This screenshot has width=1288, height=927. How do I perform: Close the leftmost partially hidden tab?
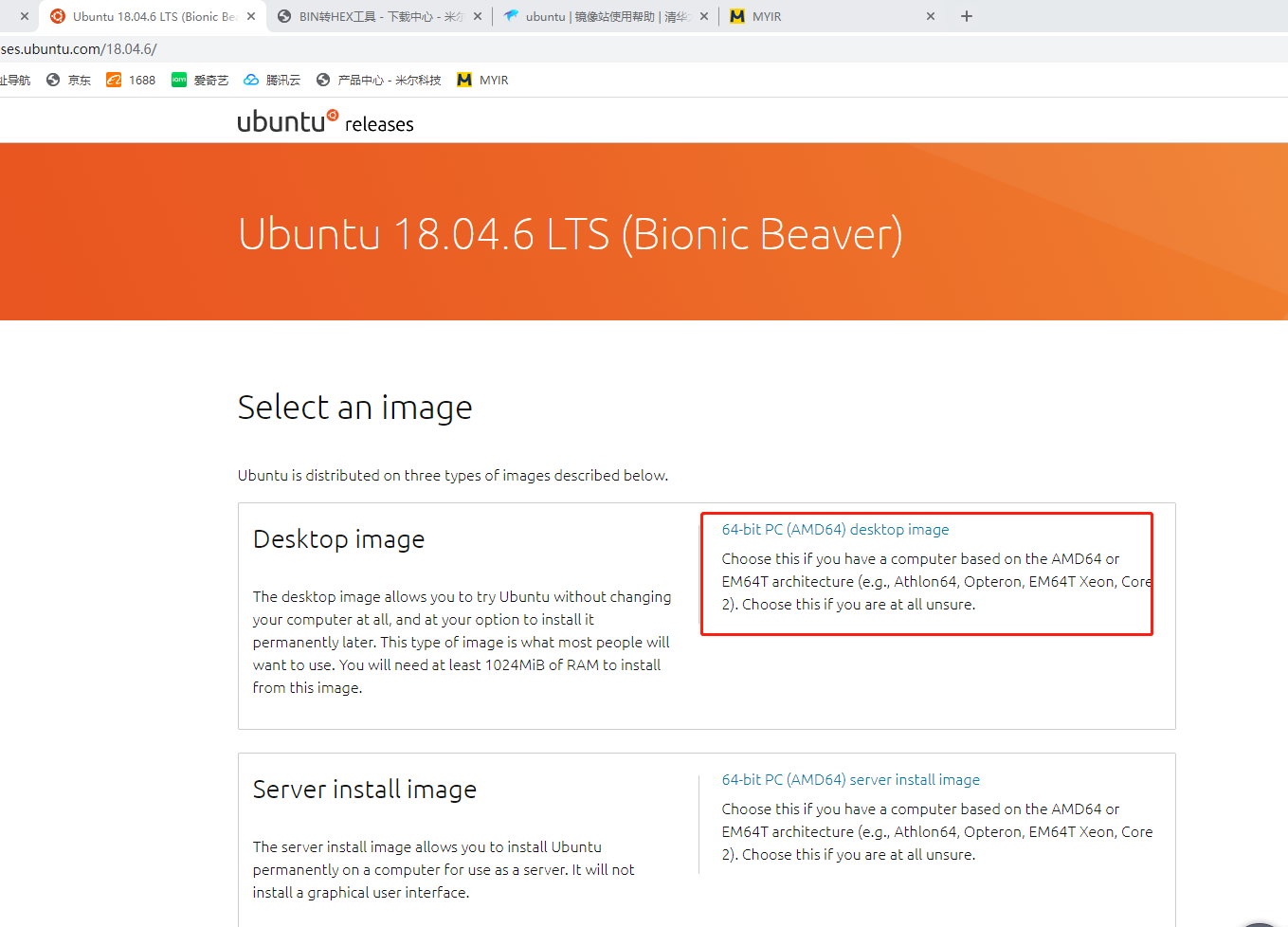(x=25, y=16)
